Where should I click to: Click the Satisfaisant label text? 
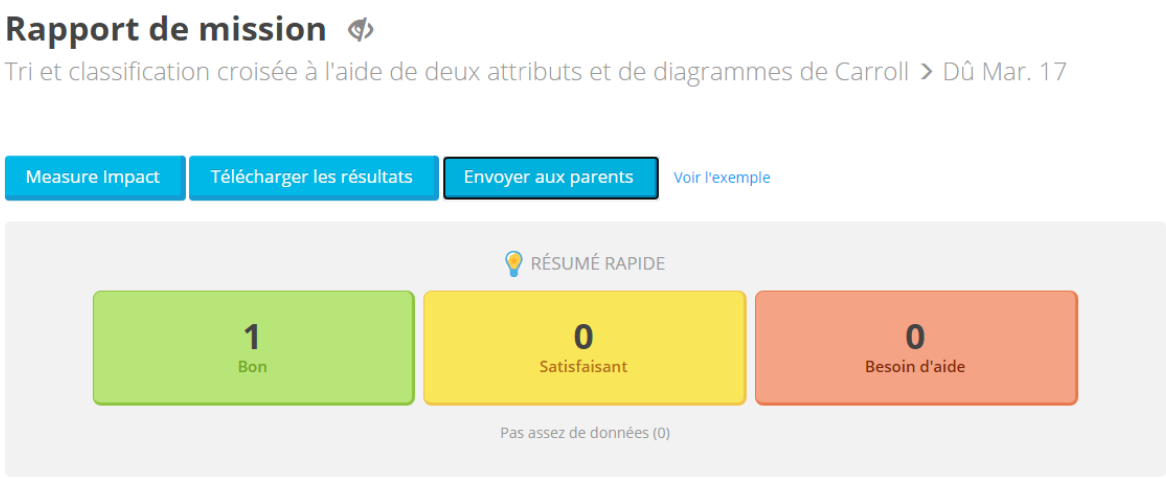(x=584, y=366)
